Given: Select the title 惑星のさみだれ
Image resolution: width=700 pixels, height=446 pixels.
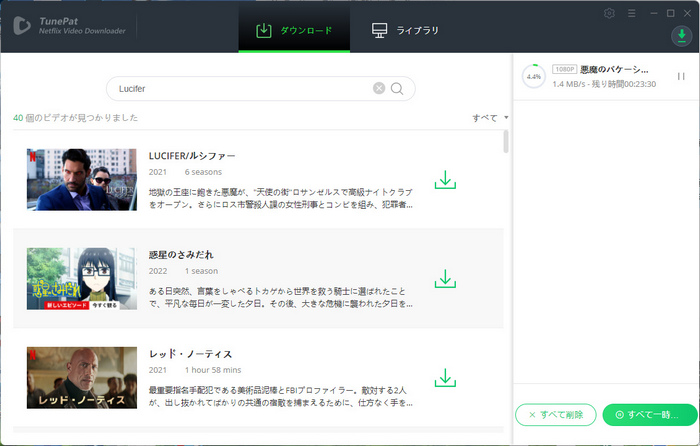Looking at the screenshot, I should 181,255.
